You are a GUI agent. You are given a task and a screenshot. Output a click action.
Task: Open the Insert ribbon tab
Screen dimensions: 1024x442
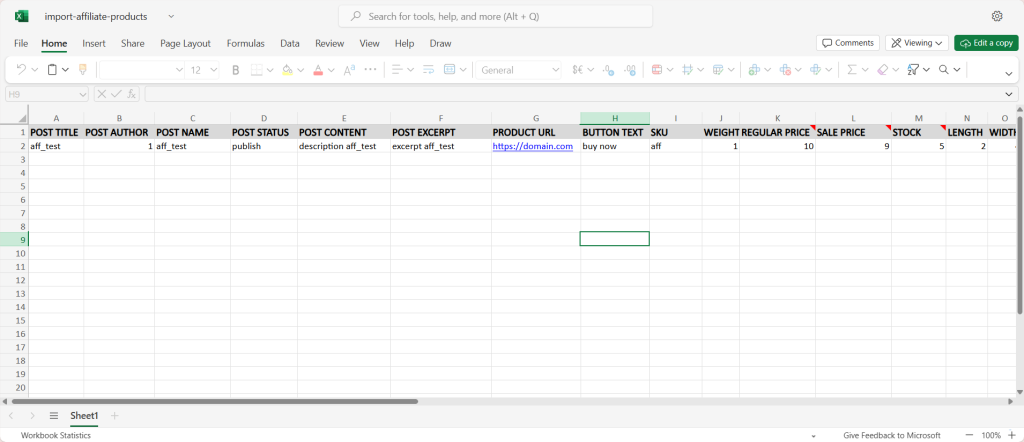coord(94,44)
